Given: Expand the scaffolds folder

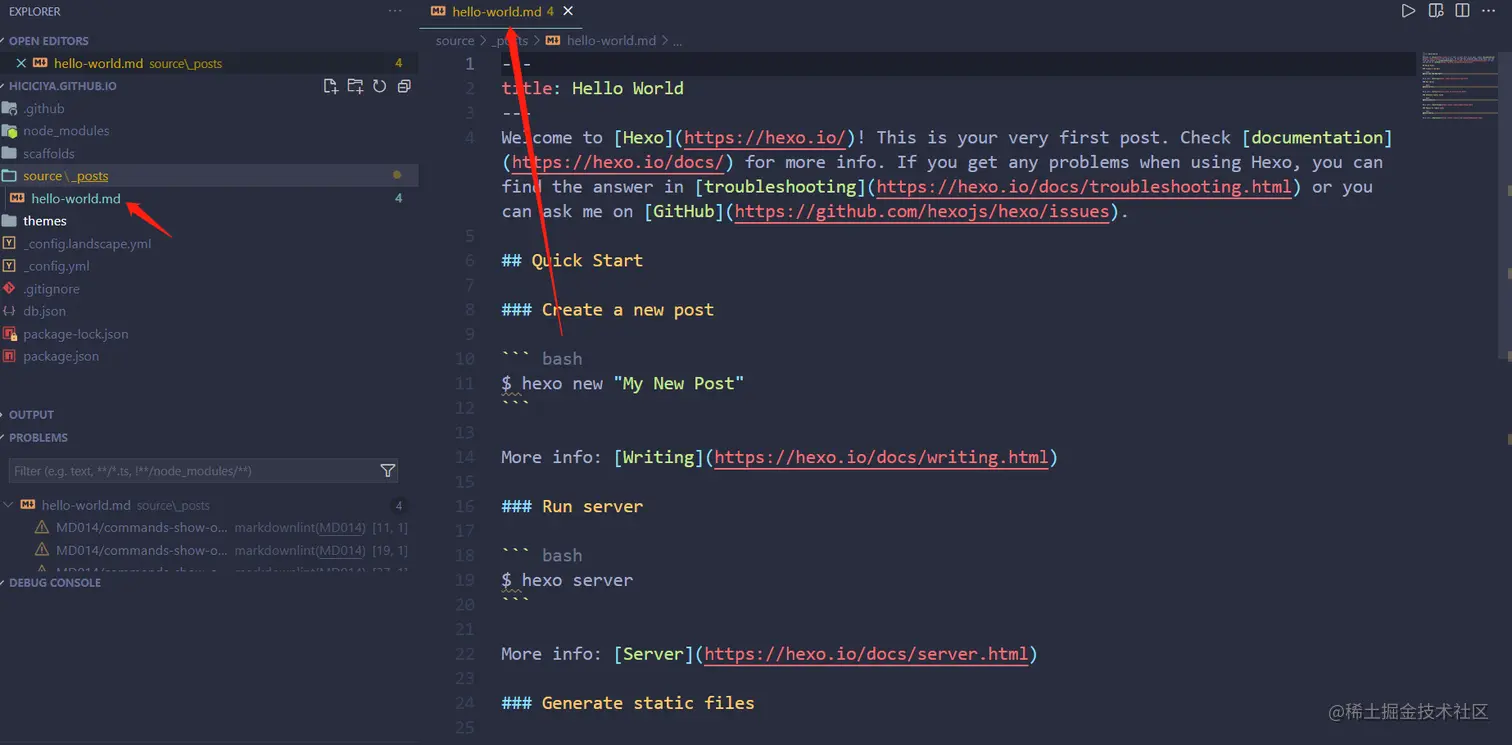Looking at the screenshot, I should (49, 154).
